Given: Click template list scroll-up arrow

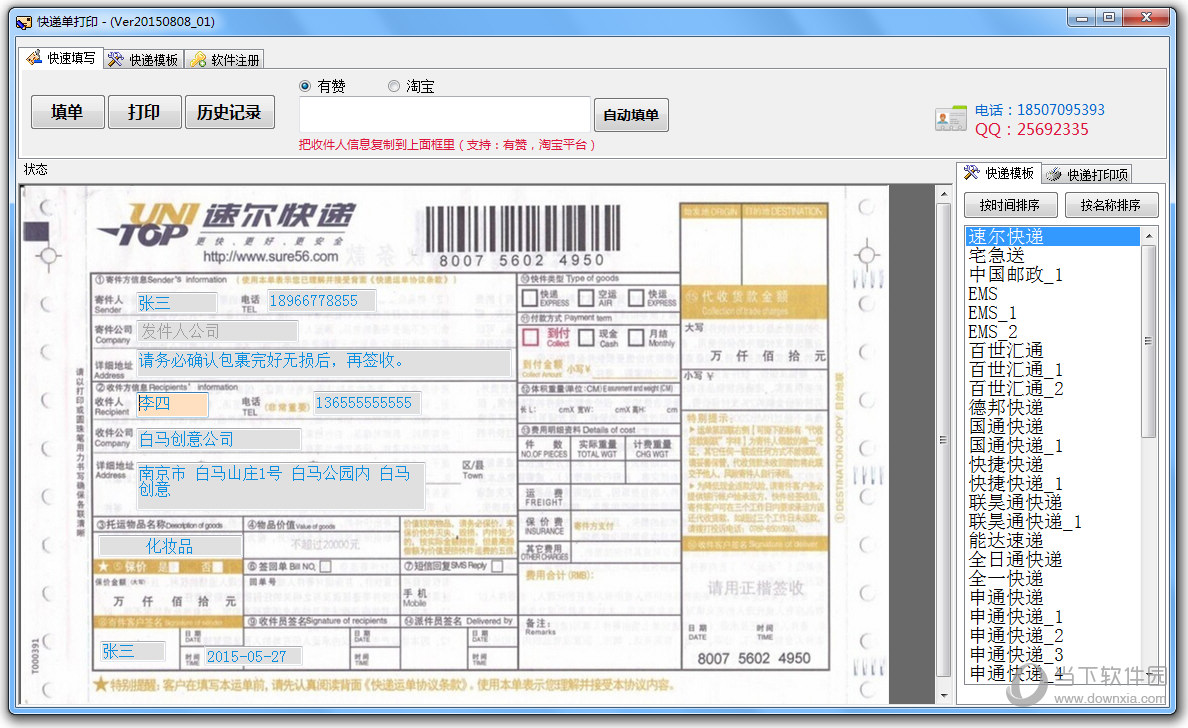Looking at the screenshot, I should 1149,236.
